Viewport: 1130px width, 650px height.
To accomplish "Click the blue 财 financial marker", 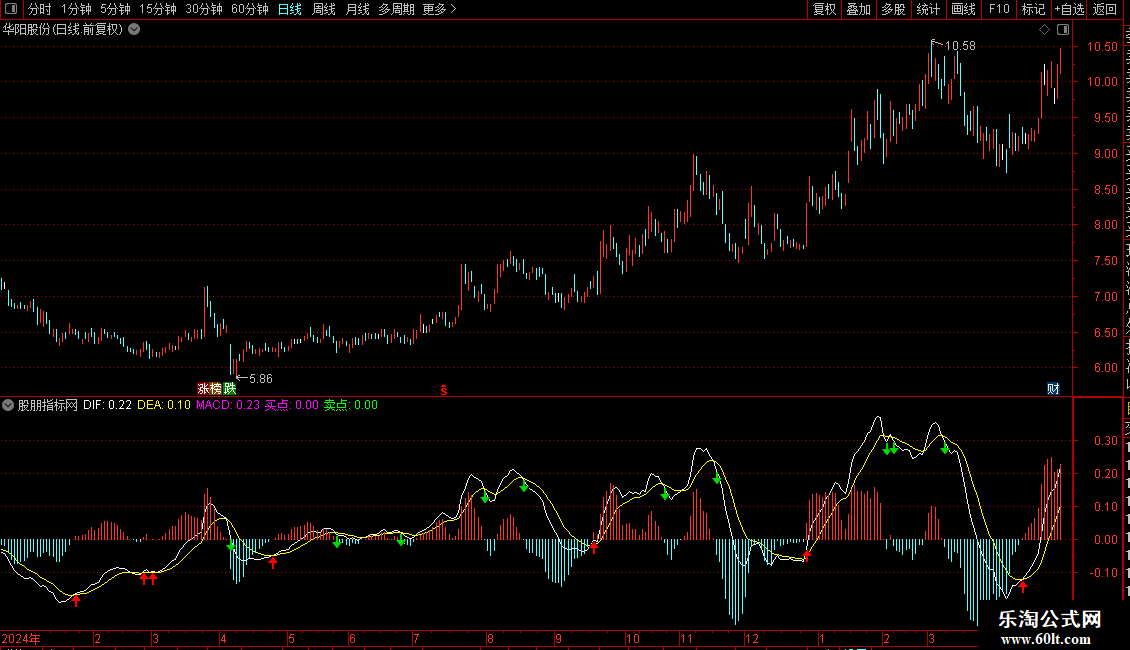I will 1053,389.
